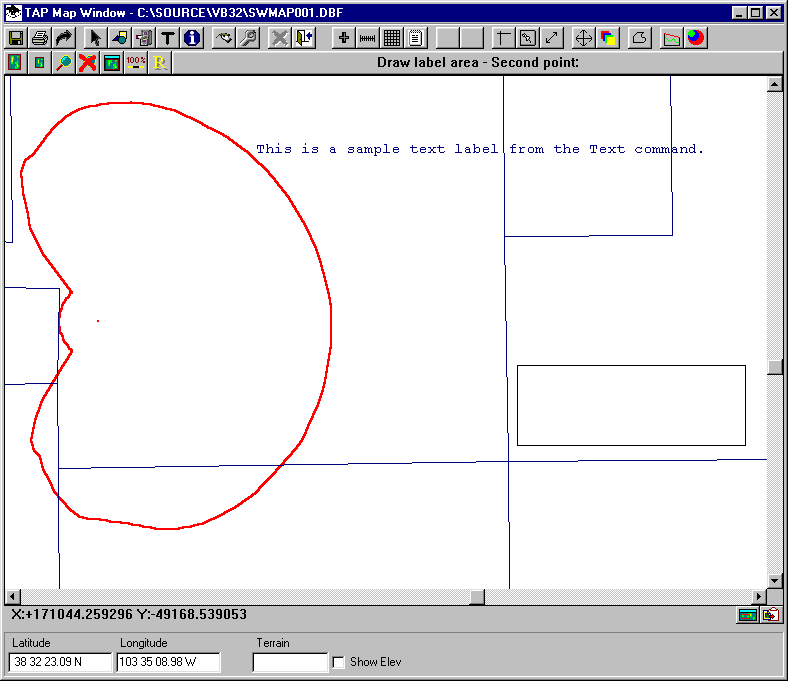Click the sample text label on map
788x681 pixels.
pyautogui.click(x=480, y=149)
